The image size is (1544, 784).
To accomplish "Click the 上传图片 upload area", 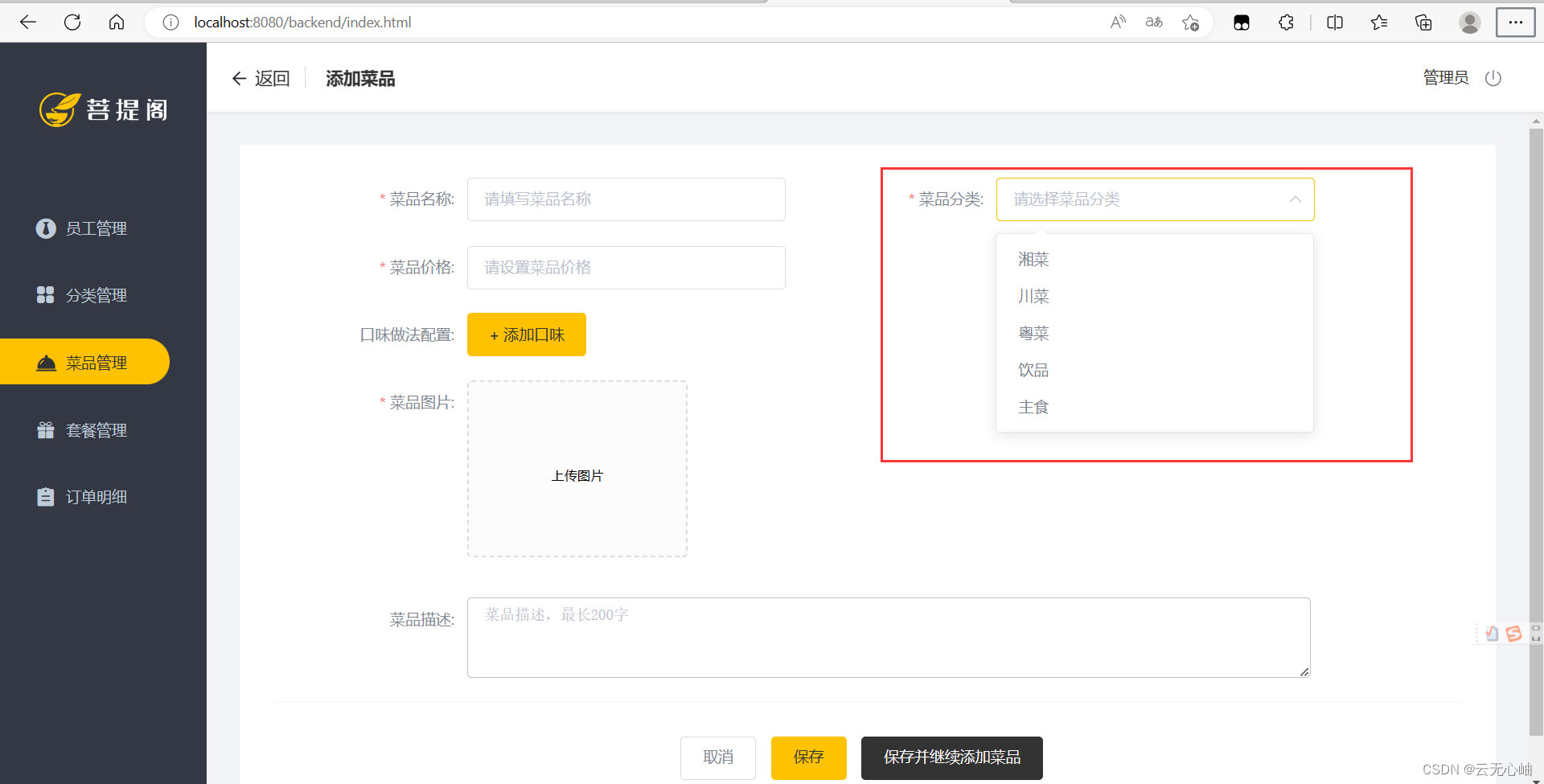I will 577,469.
